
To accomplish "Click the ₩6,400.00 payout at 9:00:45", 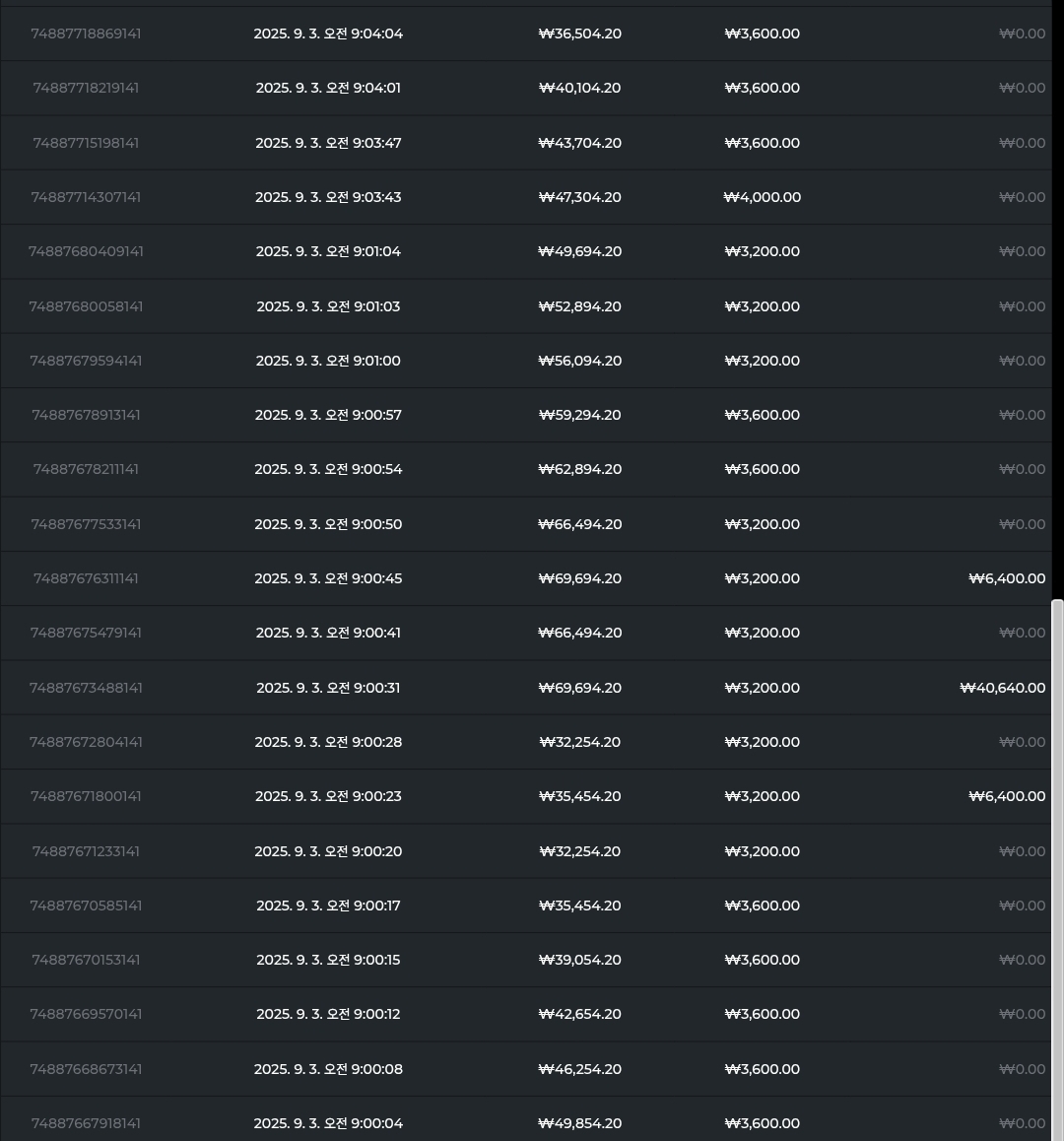I will tap(1007, 578).
